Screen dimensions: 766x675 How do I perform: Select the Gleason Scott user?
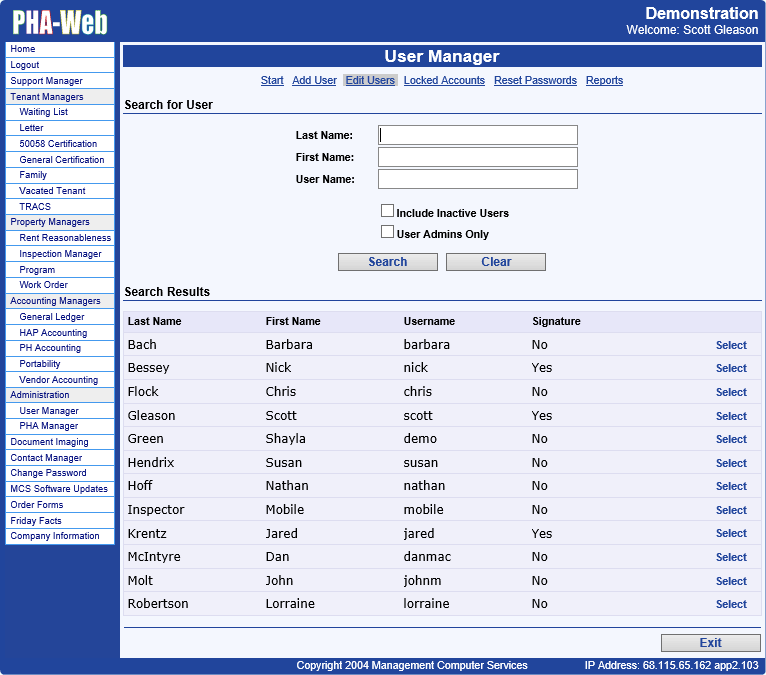731,416
